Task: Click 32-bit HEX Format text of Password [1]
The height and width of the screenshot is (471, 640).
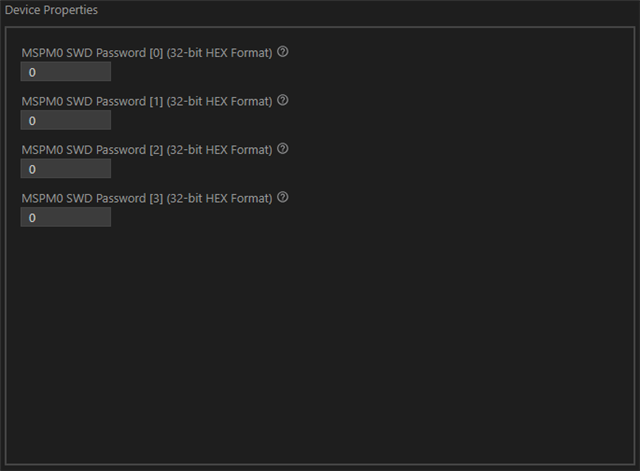Action: tap(220, 102)
